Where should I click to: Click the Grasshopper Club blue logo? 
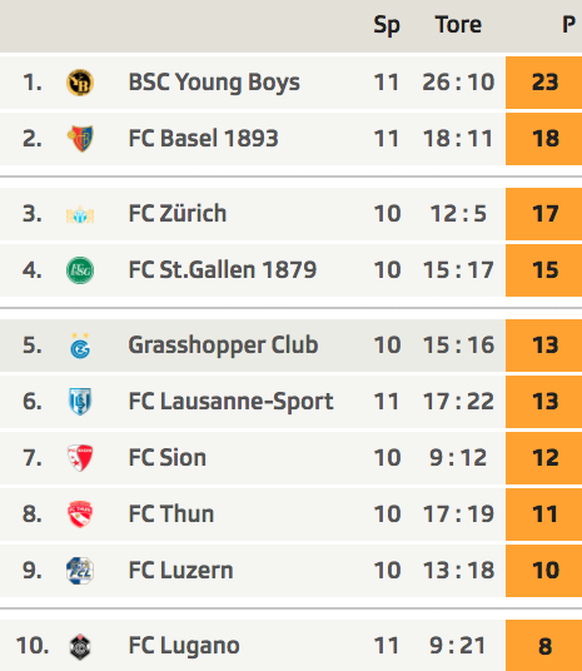click(x=80, y=345)
